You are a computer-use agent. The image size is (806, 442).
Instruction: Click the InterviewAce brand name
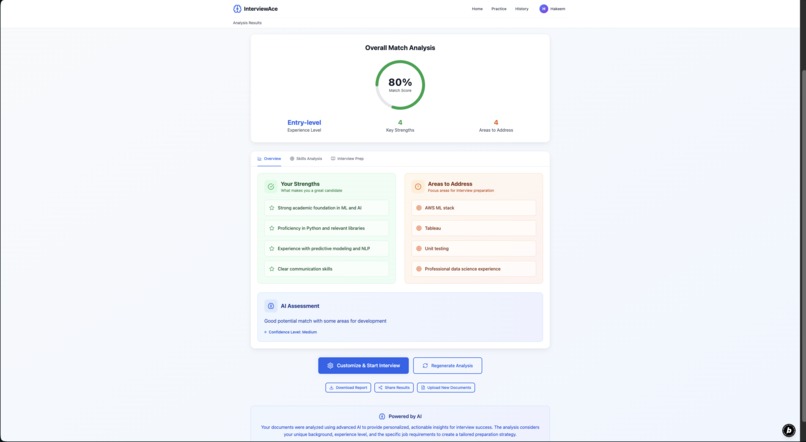click(x=261, y=9)
